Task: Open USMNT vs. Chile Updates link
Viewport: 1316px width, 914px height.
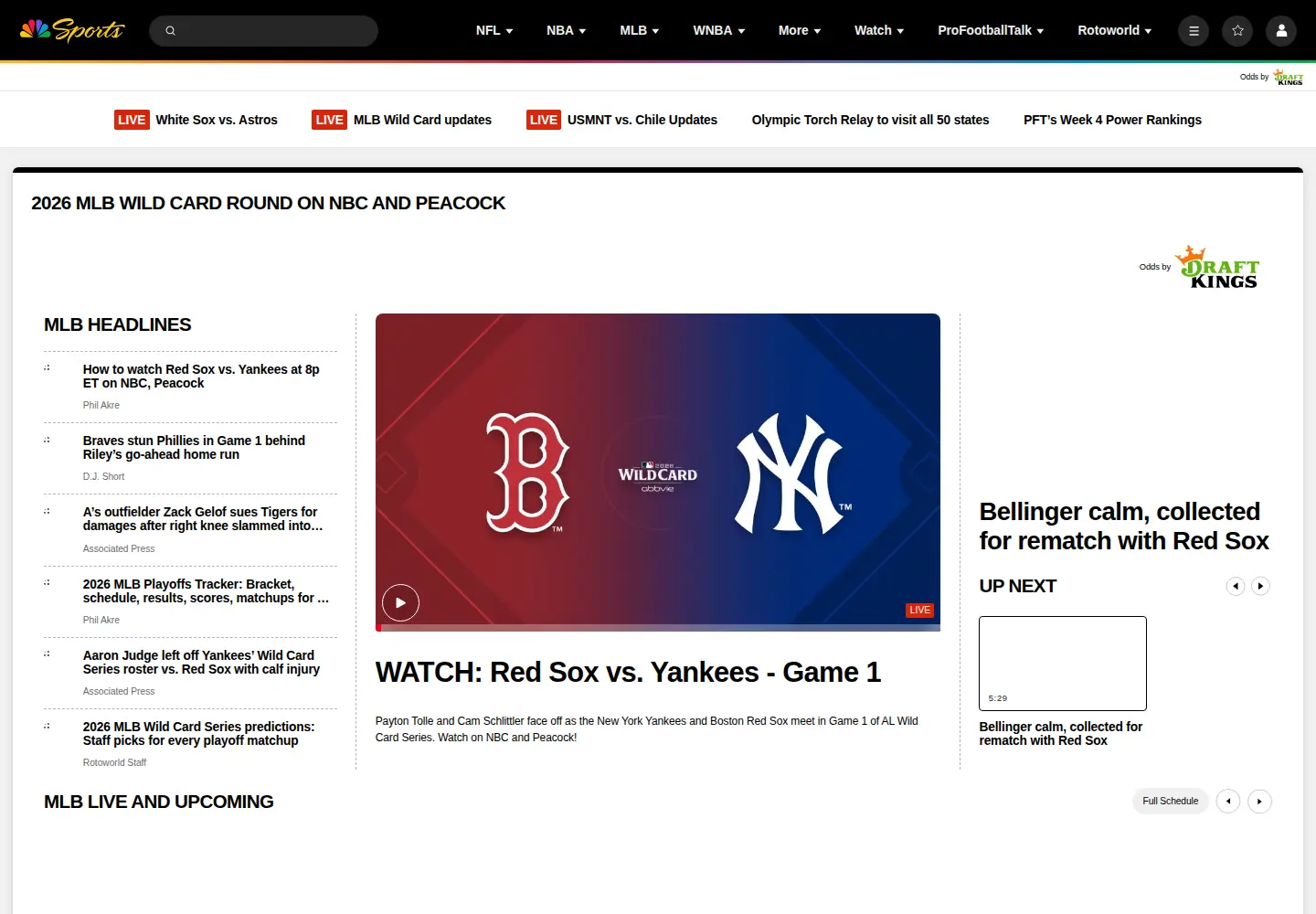Action: click(642, 120)
